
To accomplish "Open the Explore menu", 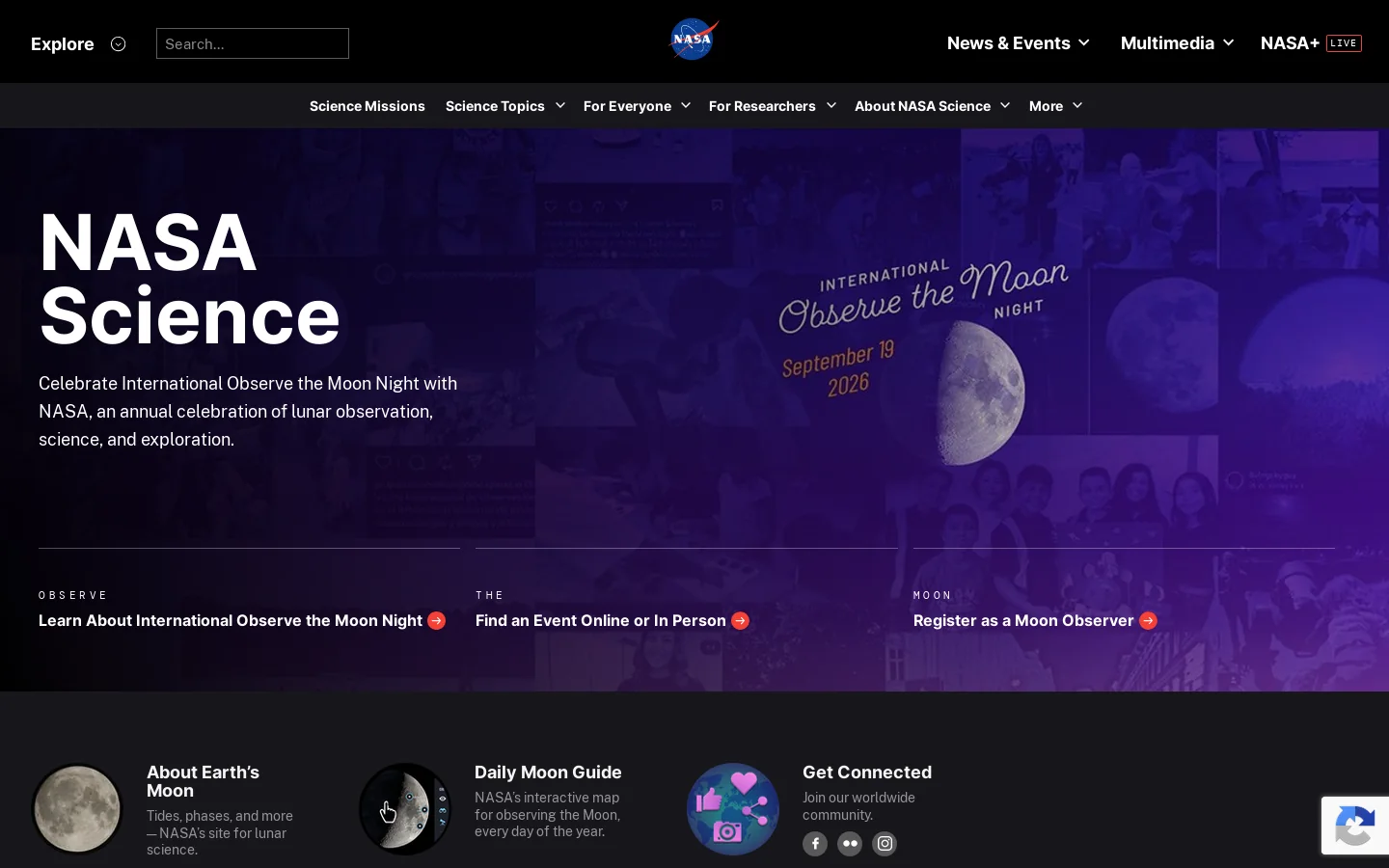I will point(63,43).
